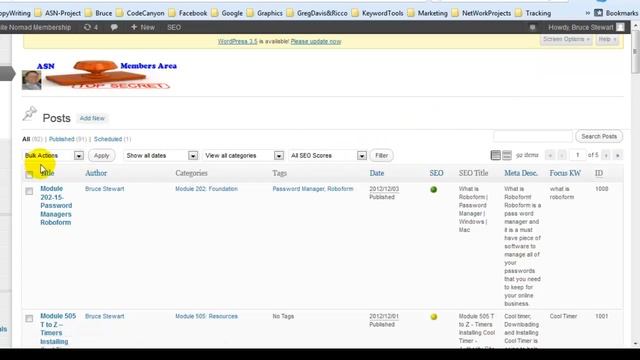Click the Filter button
Screen dimensions: 640x360
381,156
